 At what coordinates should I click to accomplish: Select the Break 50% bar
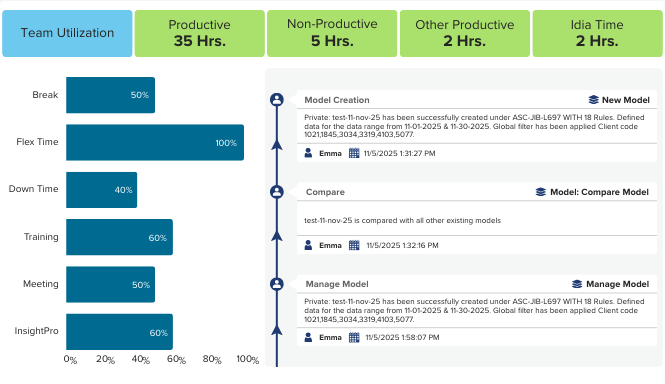[x=110, y=95]
